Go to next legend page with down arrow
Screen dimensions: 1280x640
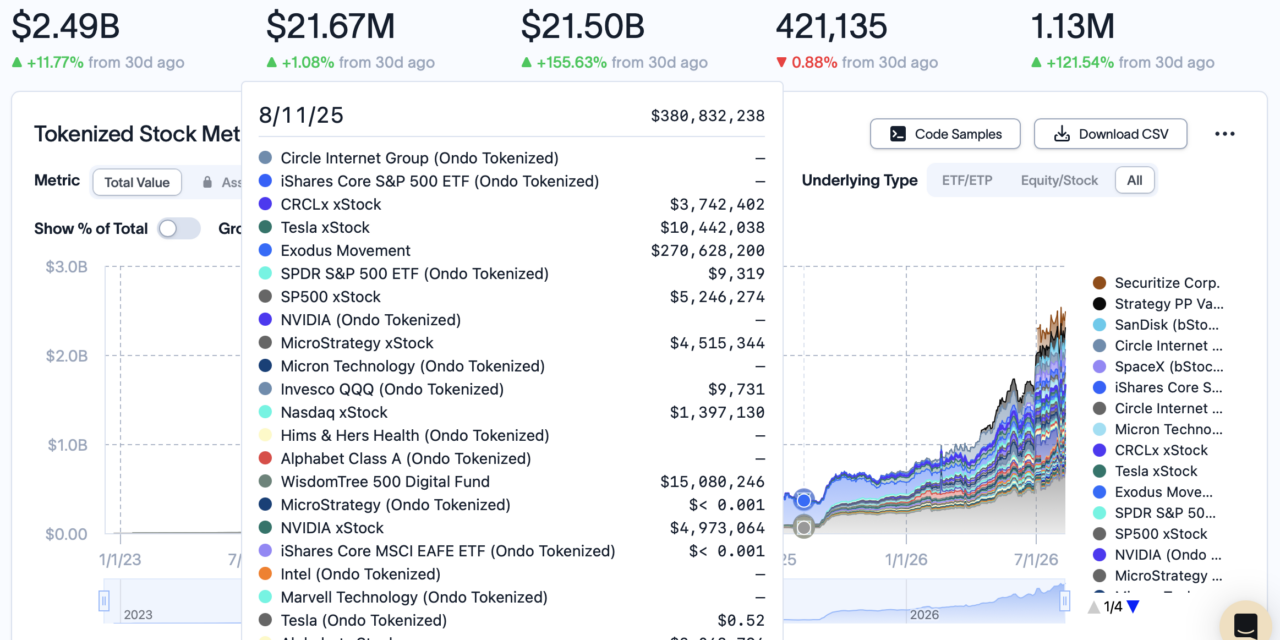pyautogui.click(x=1133, y=606)
